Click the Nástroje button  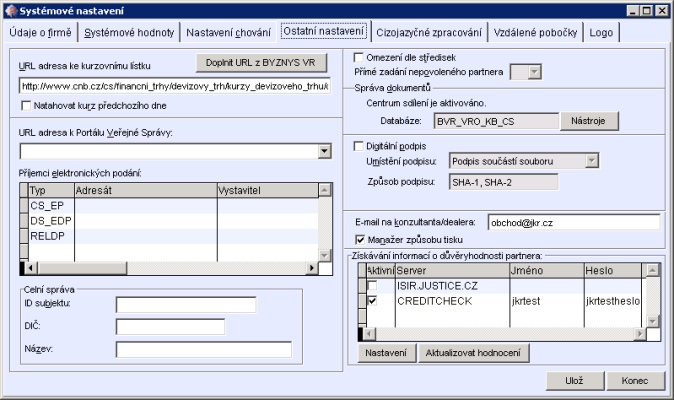tap(588, 120)
